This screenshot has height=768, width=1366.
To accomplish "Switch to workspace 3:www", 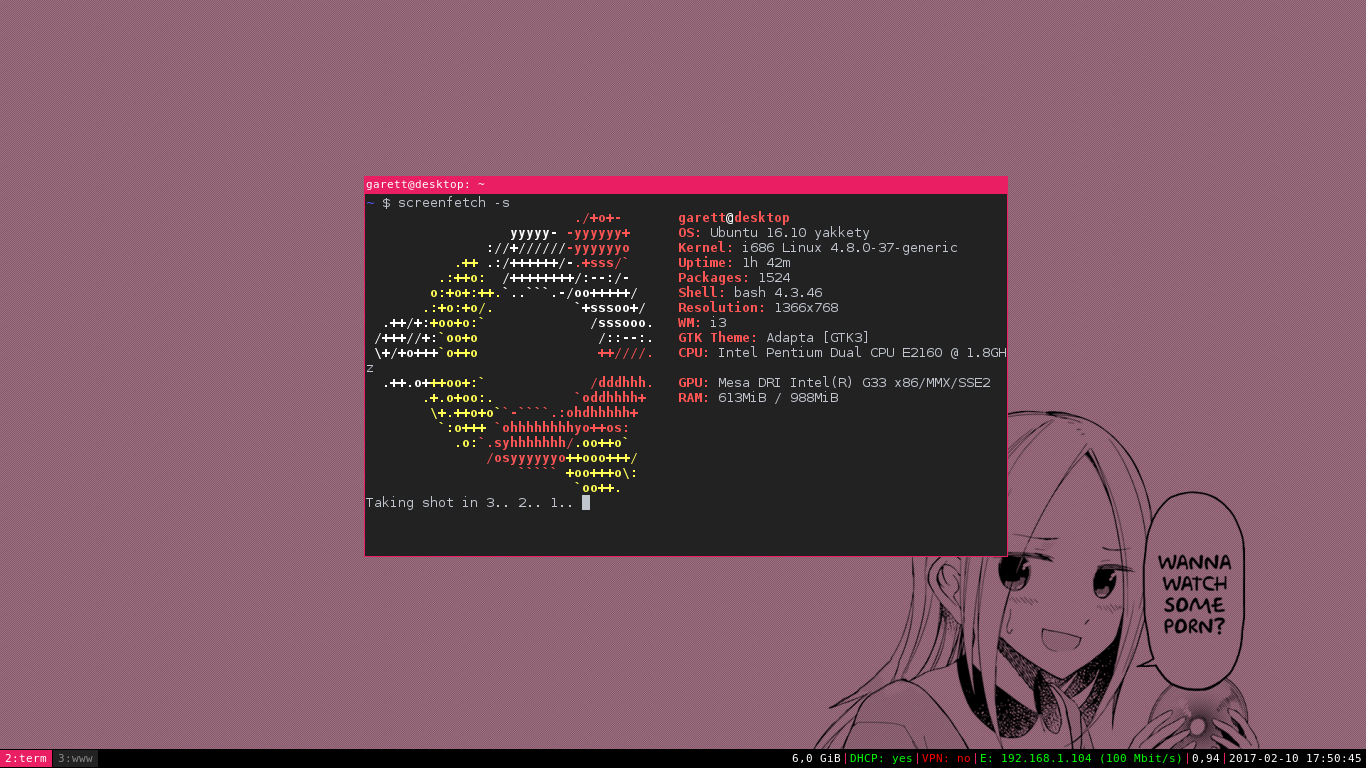I will [75, 758].
